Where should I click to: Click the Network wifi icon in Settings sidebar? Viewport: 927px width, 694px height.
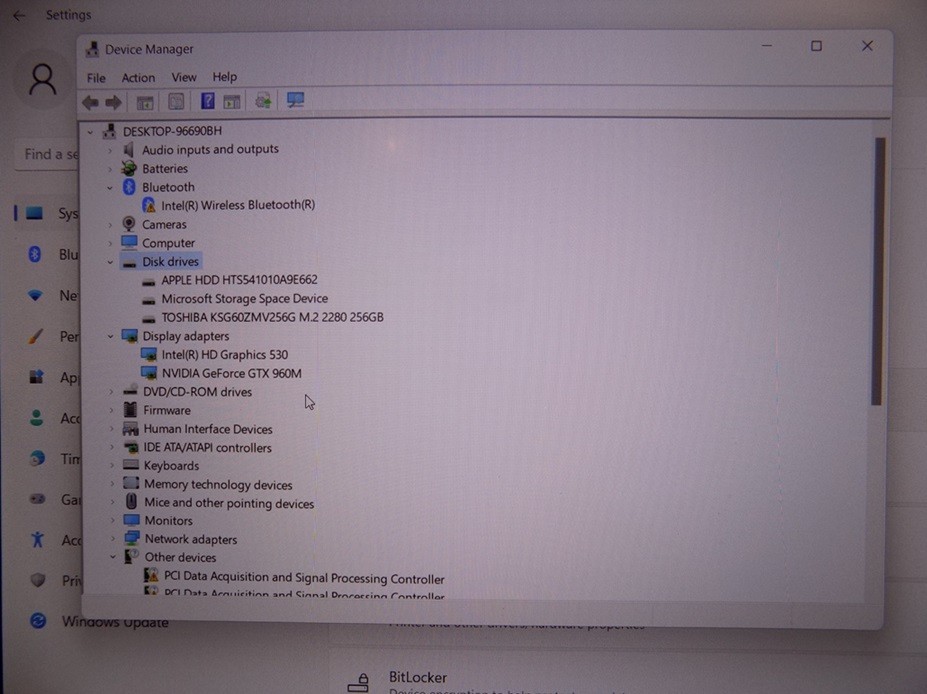[x=35, y=294]
